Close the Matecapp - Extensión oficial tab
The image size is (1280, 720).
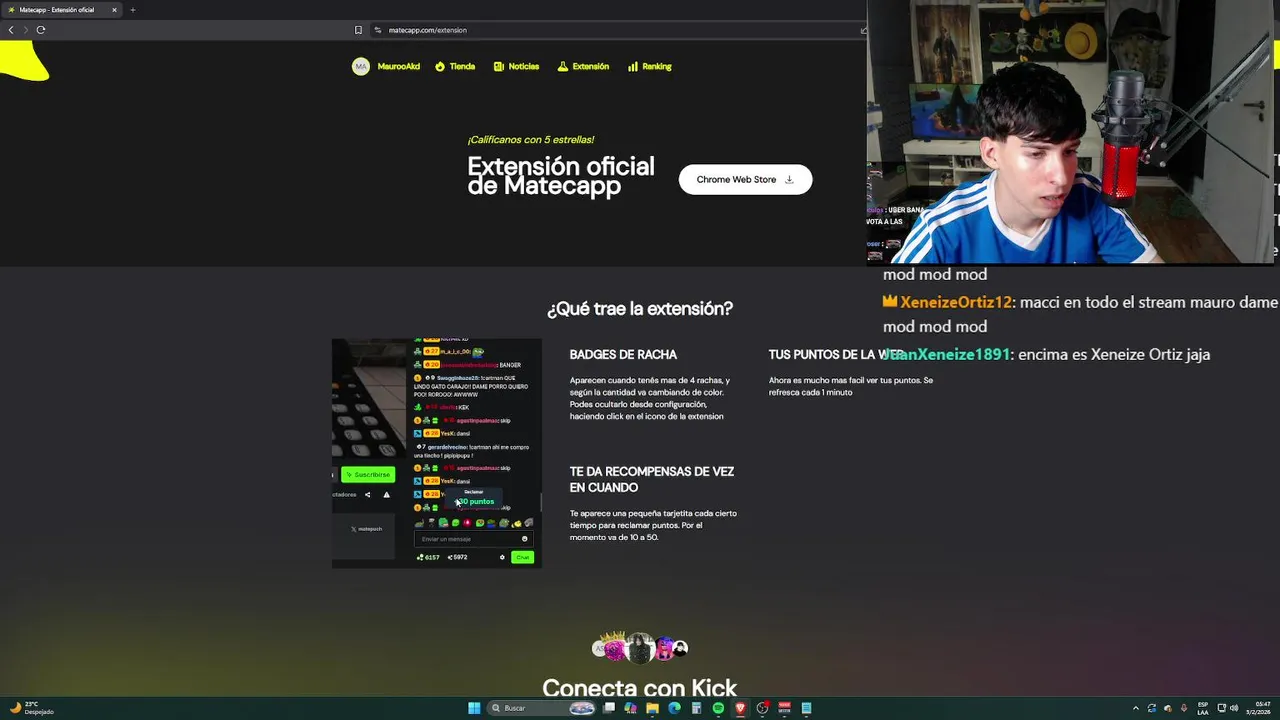click(114, 10)
